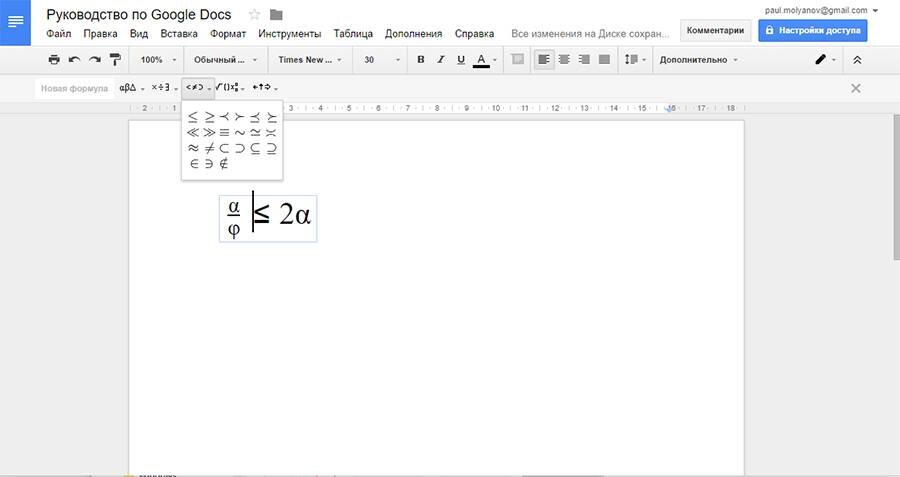Screen dimensions: 900x477
Task: Open the Таблица menu
Action: [x=353, y=33]
